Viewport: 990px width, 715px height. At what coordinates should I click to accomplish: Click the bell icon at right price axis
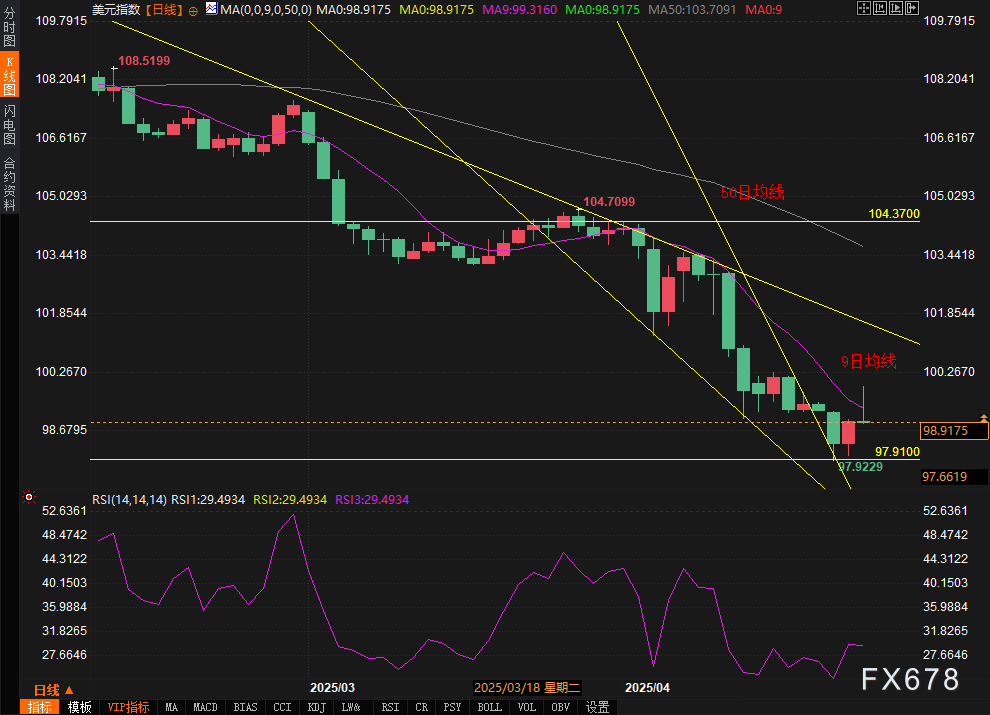pos(986,417)
